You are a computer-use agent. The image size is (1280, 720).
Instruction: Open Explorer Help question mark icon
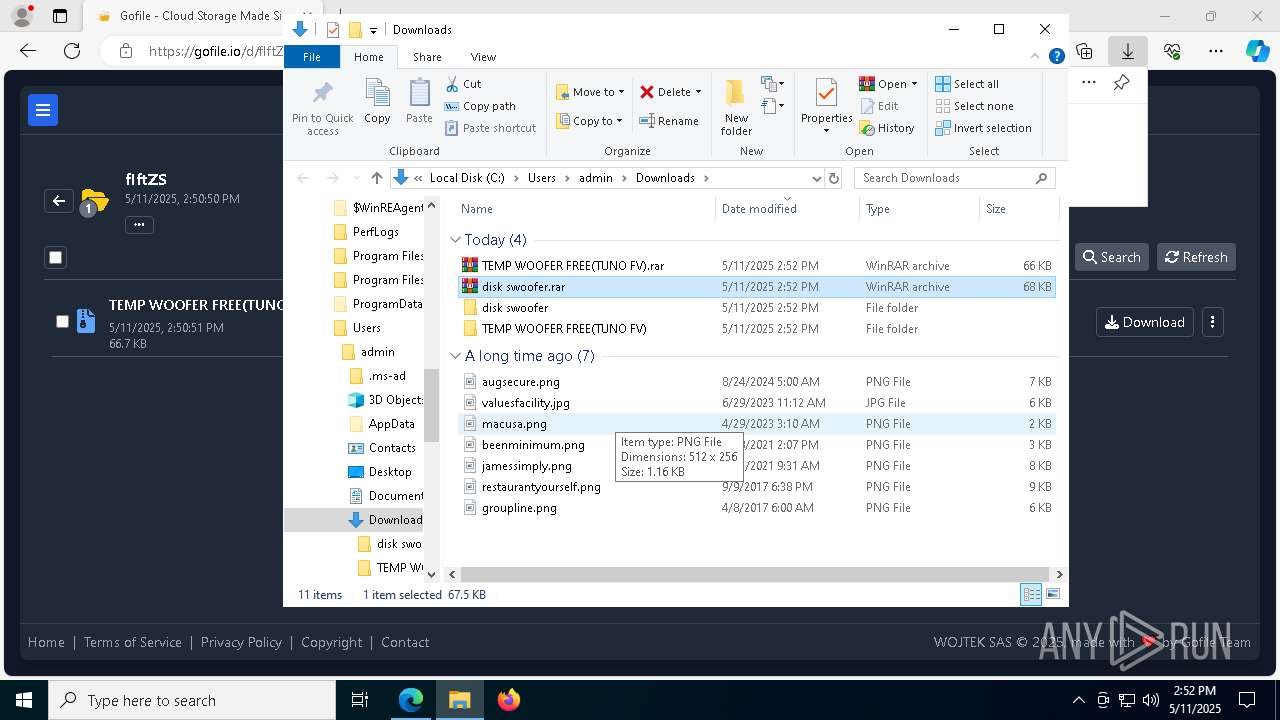pos(1056,57)
